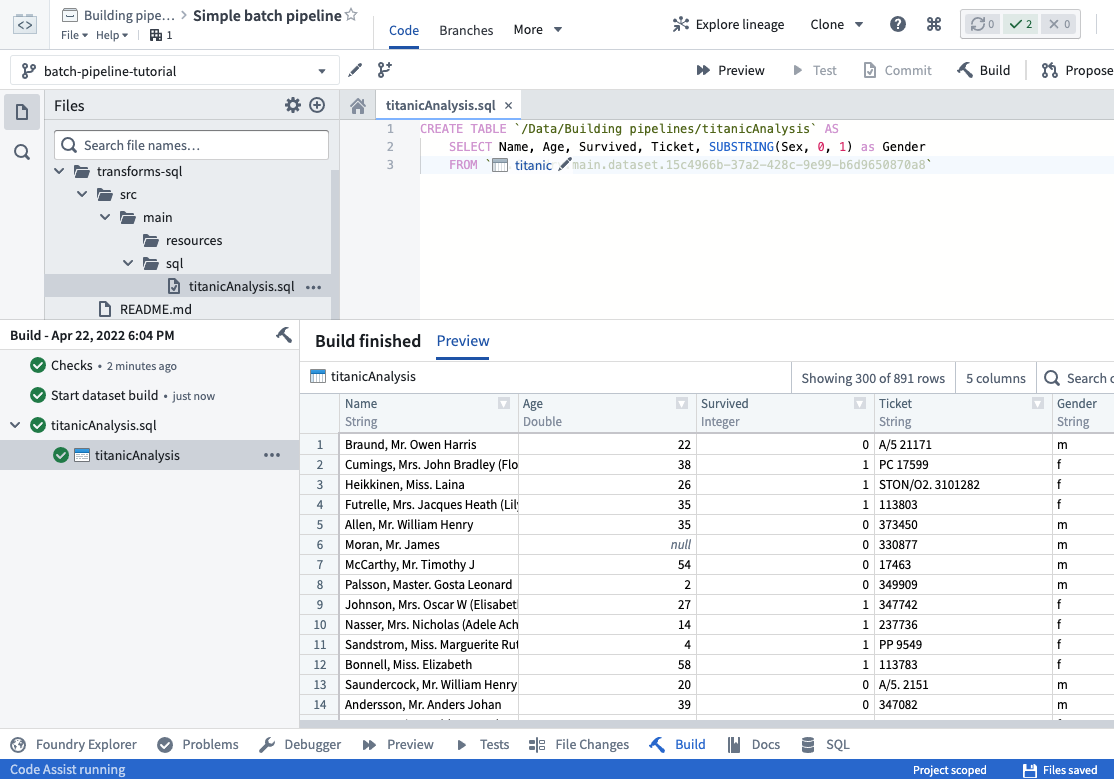Screen dimensions: 1114x779
Task: Click the Explore lineage button
Action: [728, 24]
